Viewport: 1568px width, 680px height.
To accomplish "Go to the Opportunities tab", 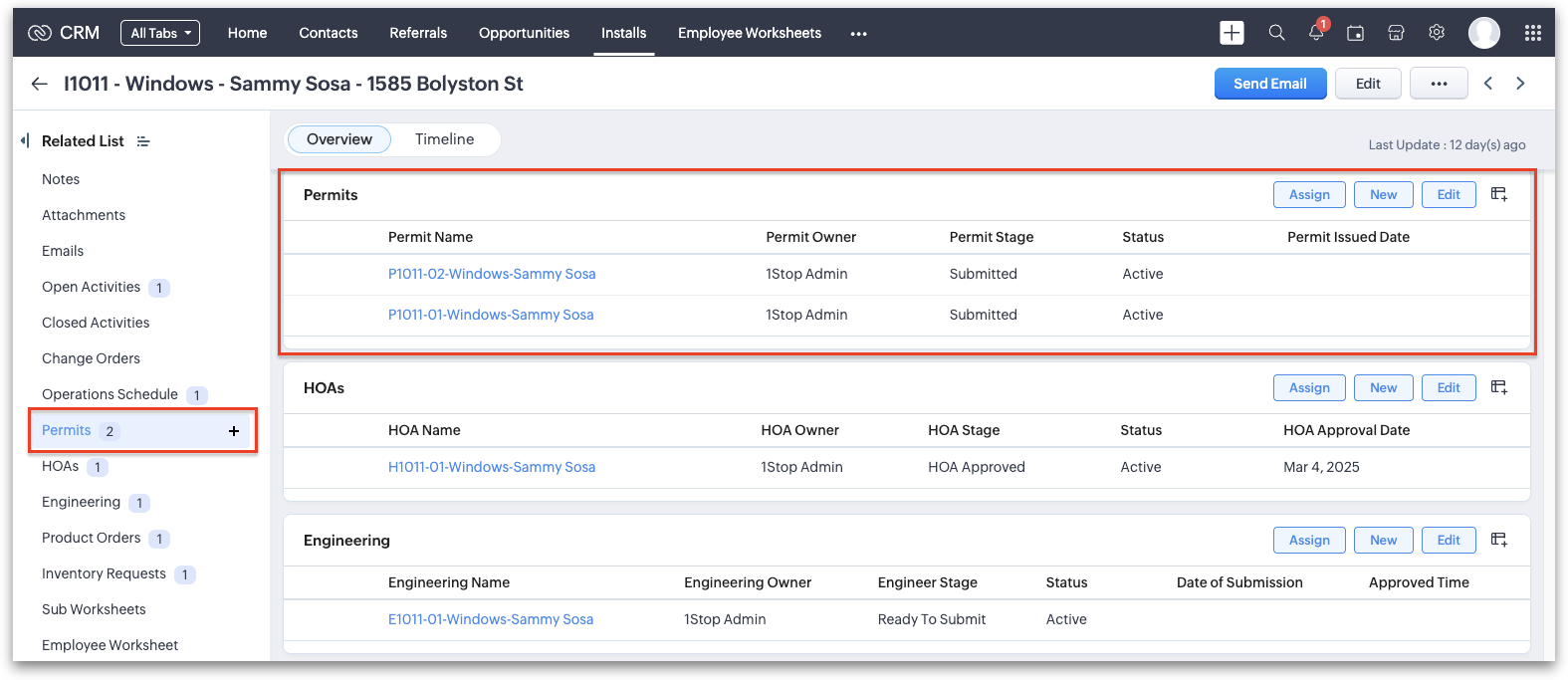I will coord(524,33).
